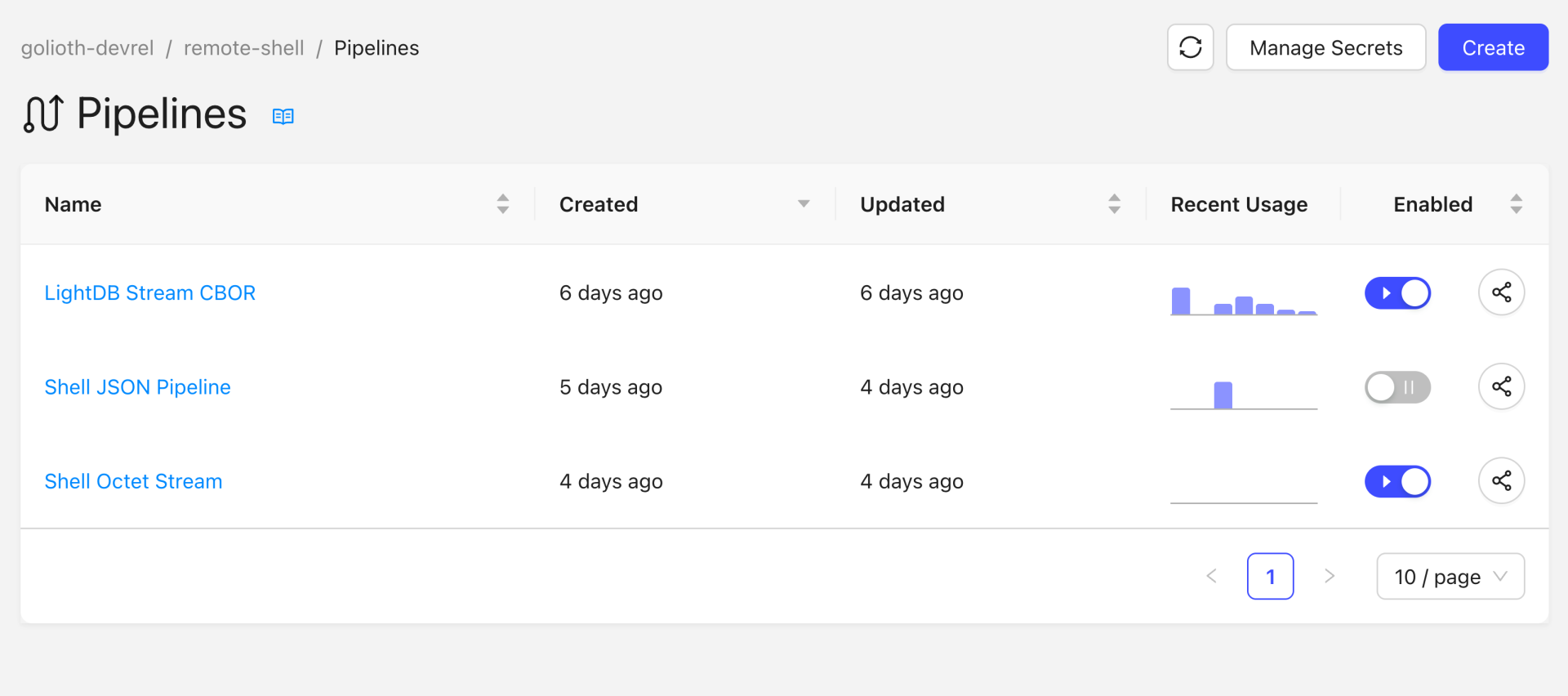The image size is (1568, 696).
Task: Click the refresh icon near Manage Secrets
Action: pos(1190,47)
